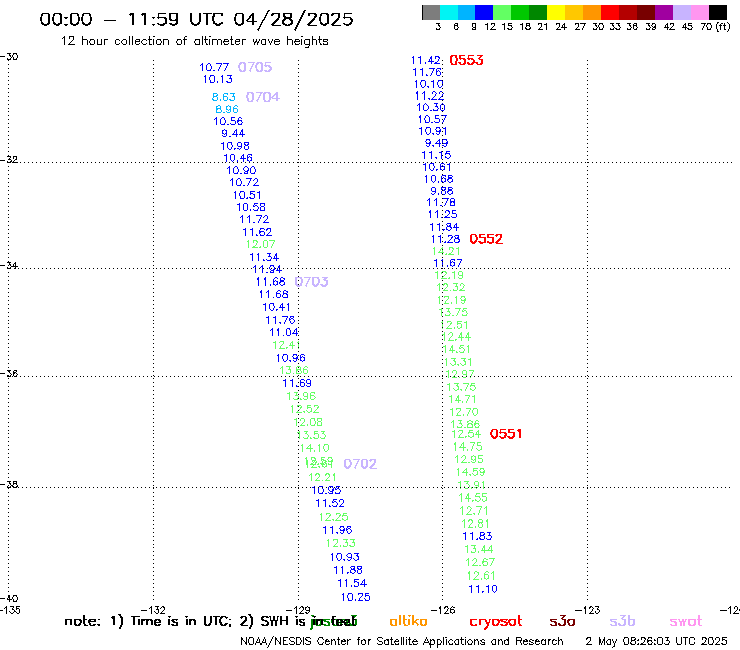Click the green value 14.75
The image size is (740, 650).
[x=468, y=447]
